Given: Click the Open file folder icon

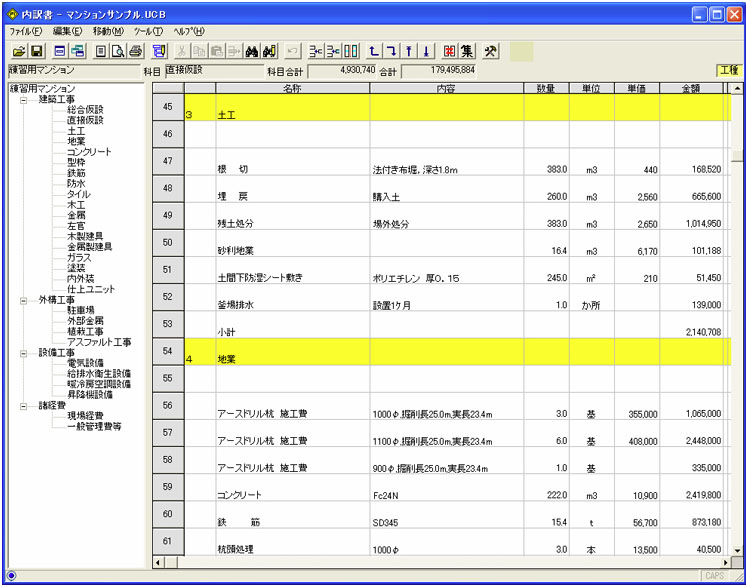Looking at the screenshot, I should point(19,51).
